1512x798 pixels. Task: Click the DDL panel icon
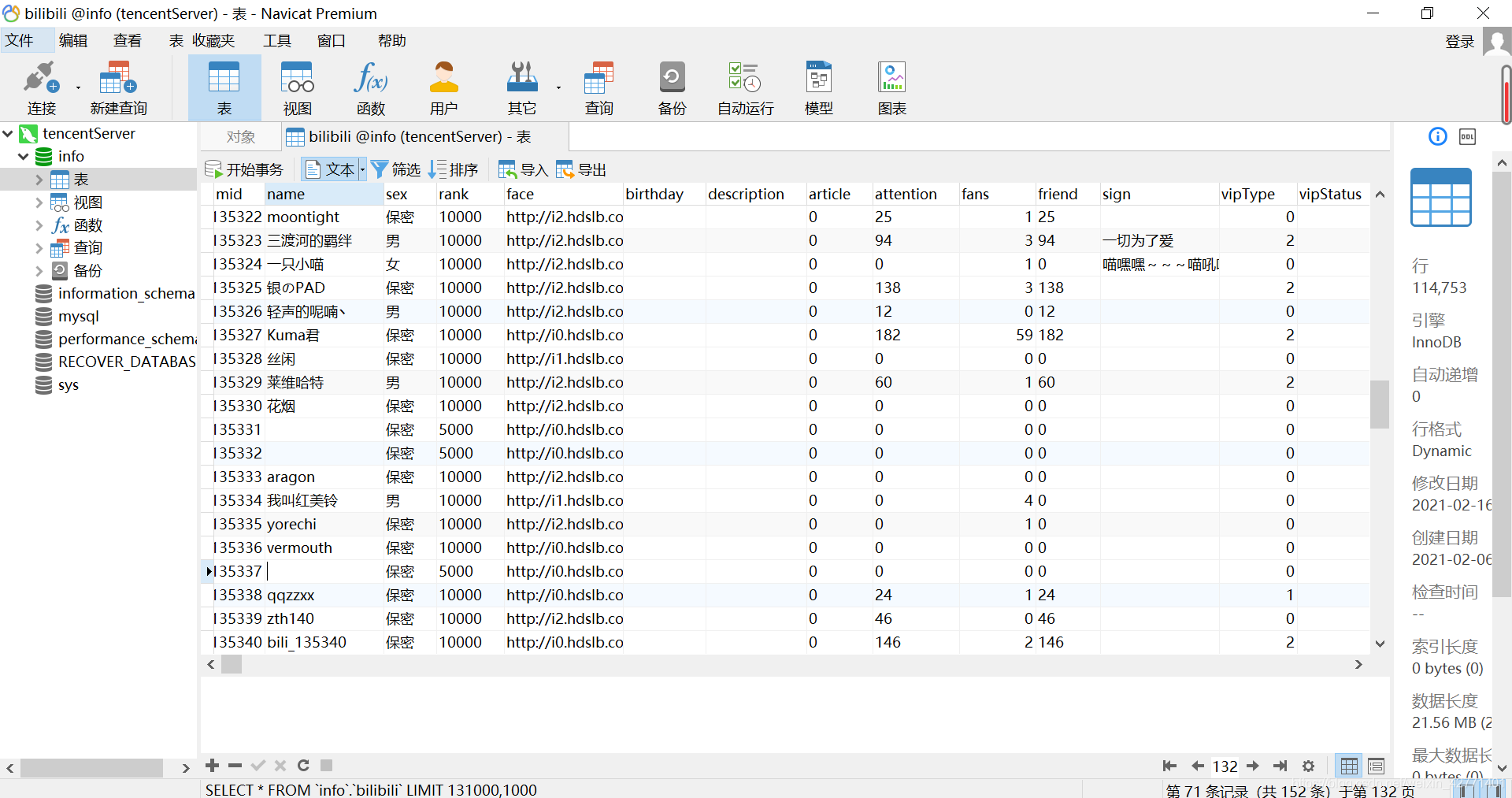1467,136
